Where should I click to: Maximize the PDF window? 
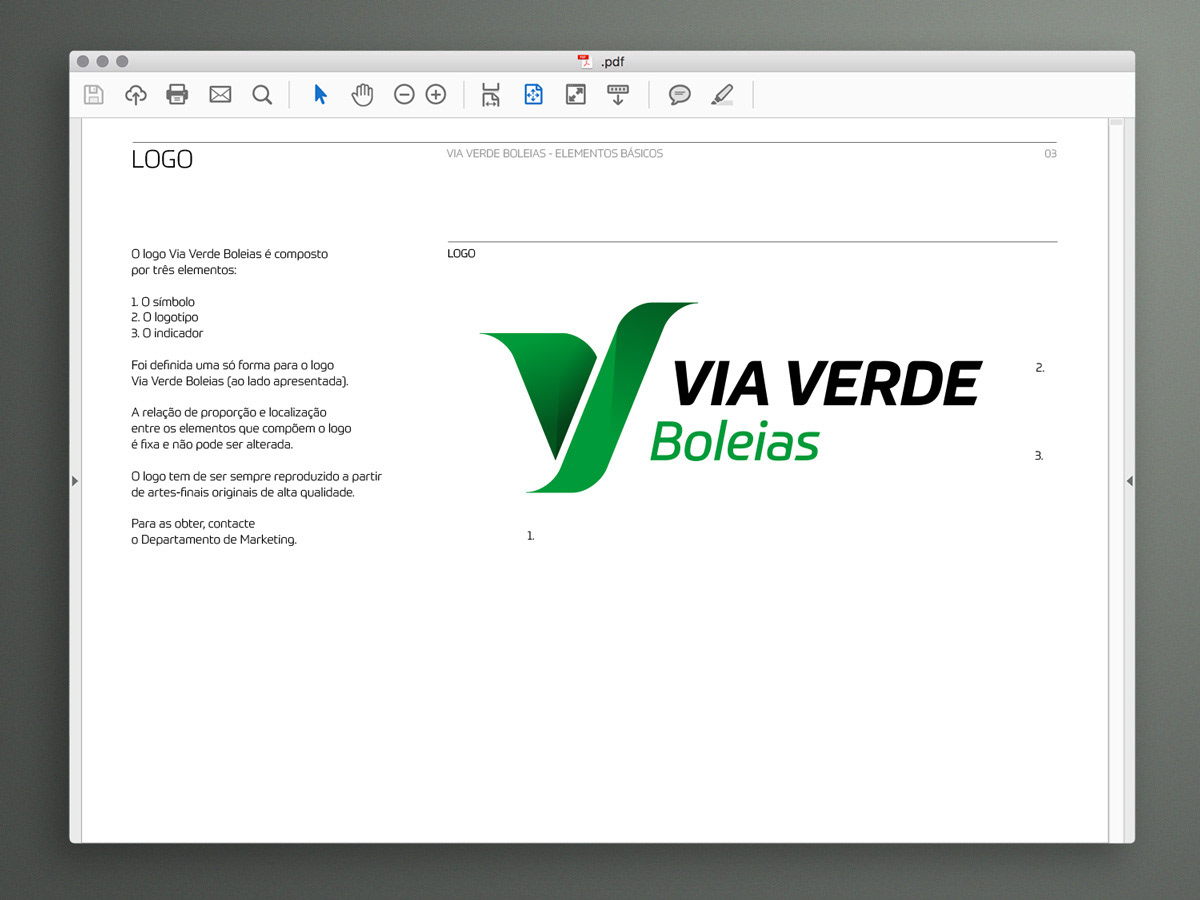pos(122,61)
